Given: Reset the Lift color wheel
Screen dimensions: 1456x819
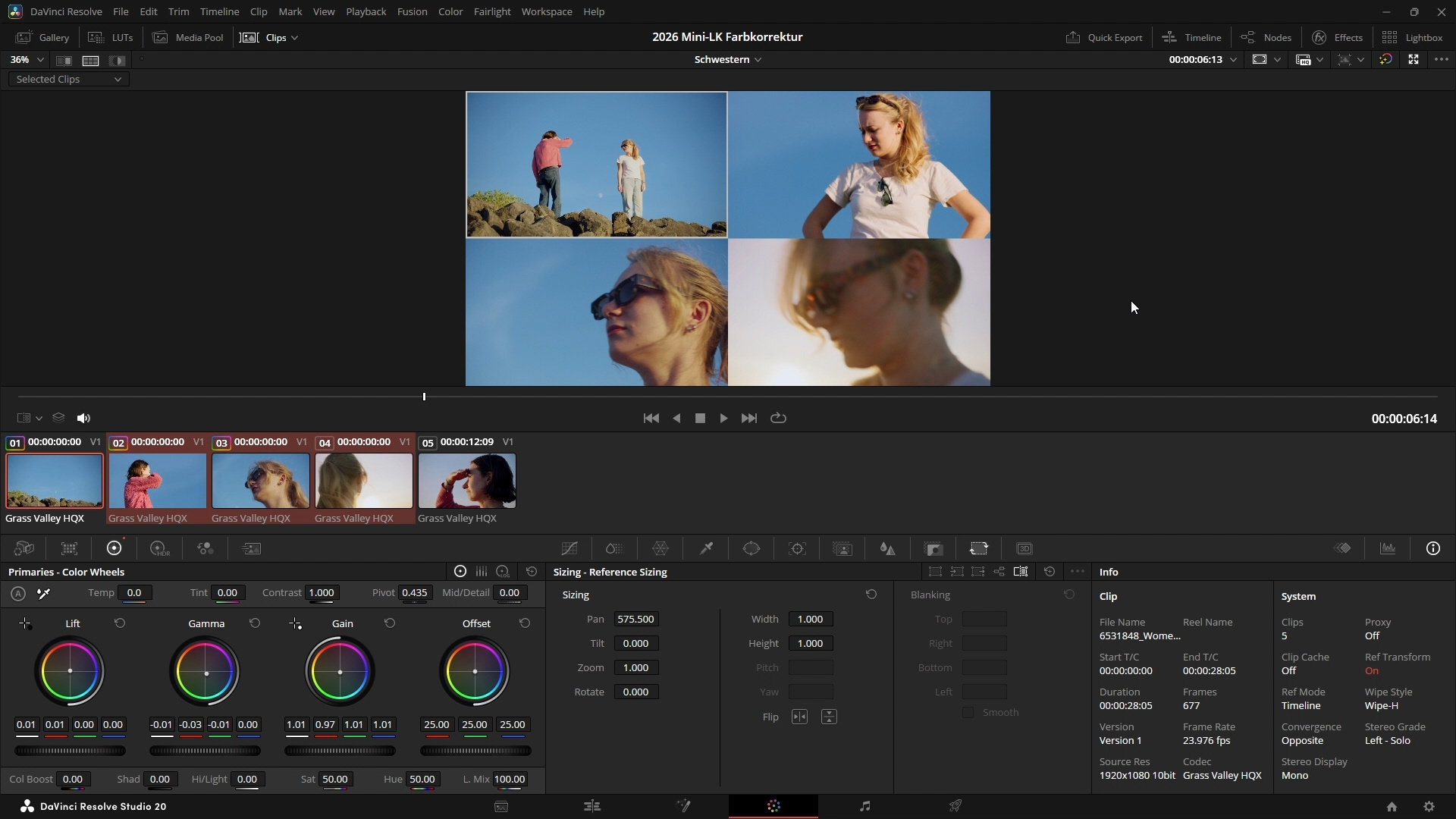Looking at the screenshot, I should point(120,623).
